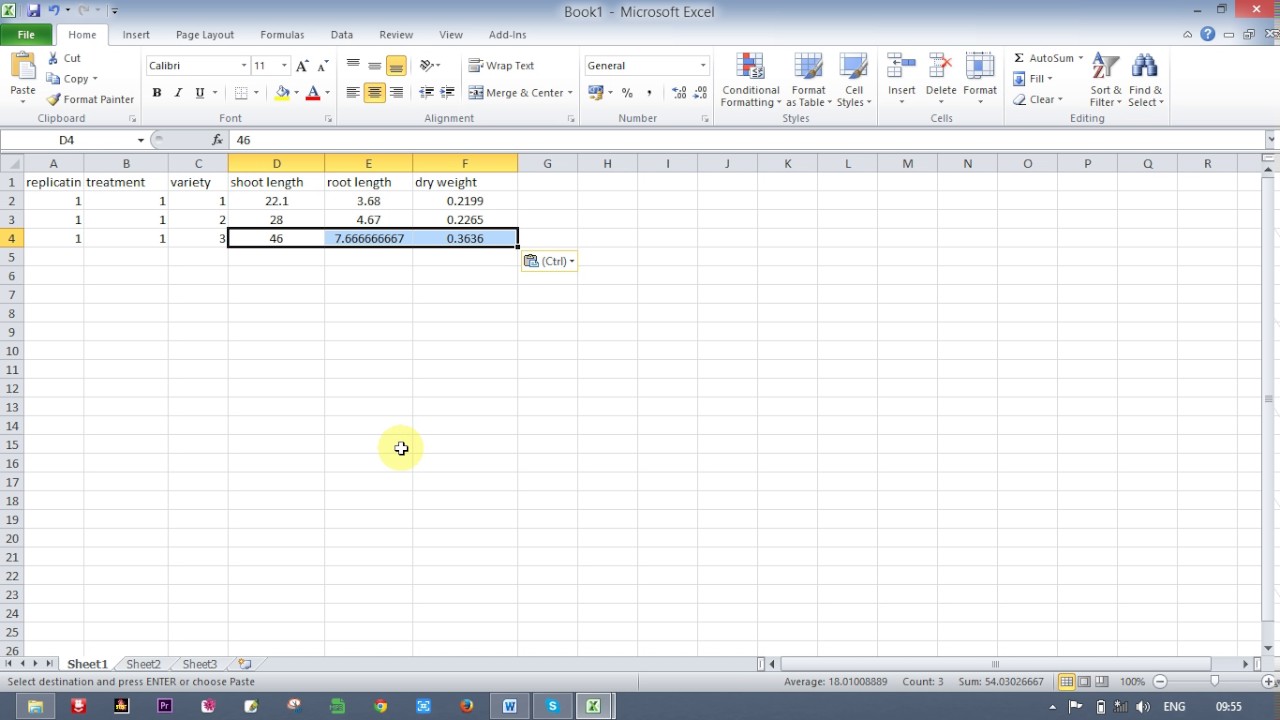Switch to the Data tab
This screenshot has width=1280, height=720.
(x=341, y=35)
